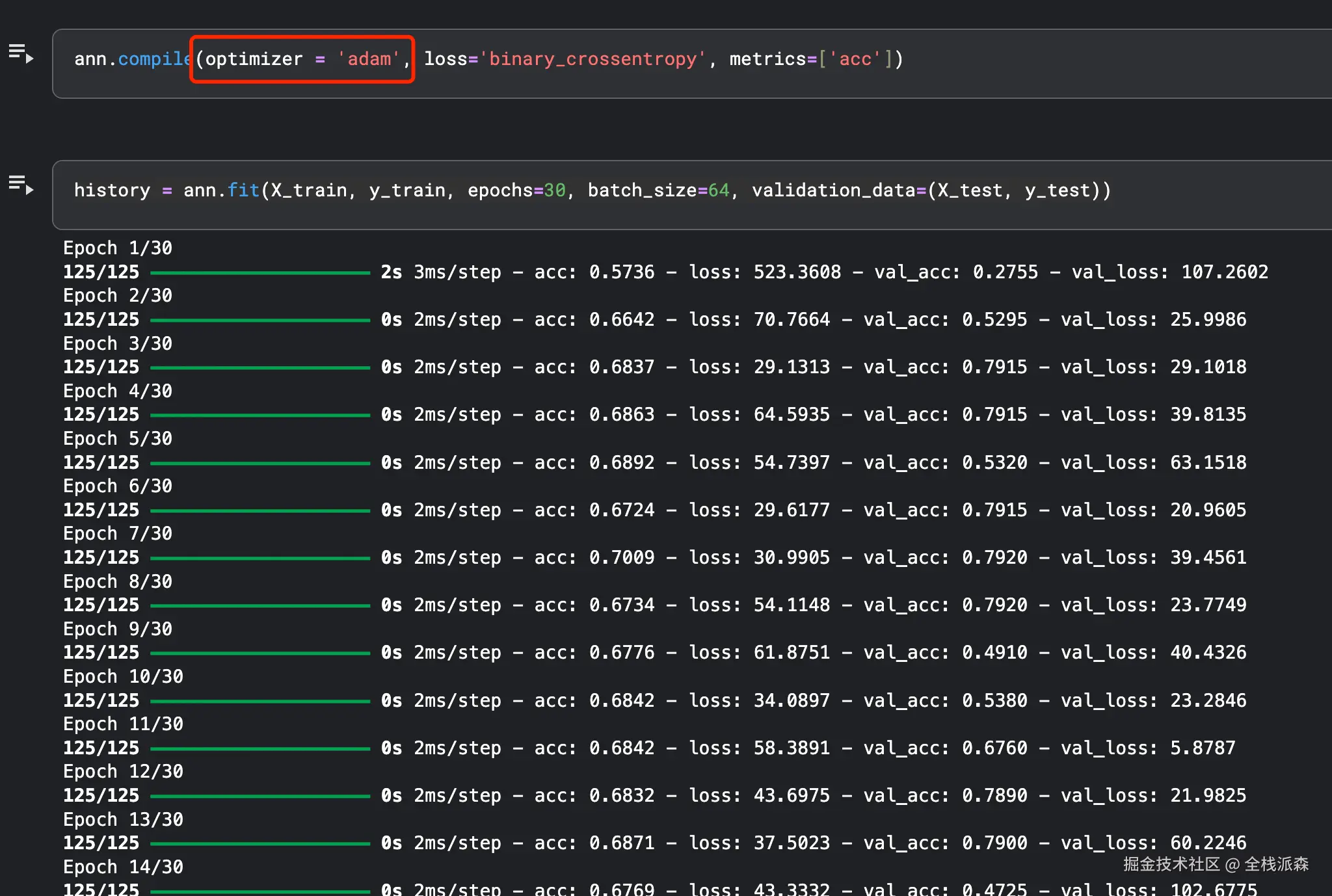Viewport: 1332px width, 896px height.
Task: Run the ann.fit history cell
Action: 21,185
